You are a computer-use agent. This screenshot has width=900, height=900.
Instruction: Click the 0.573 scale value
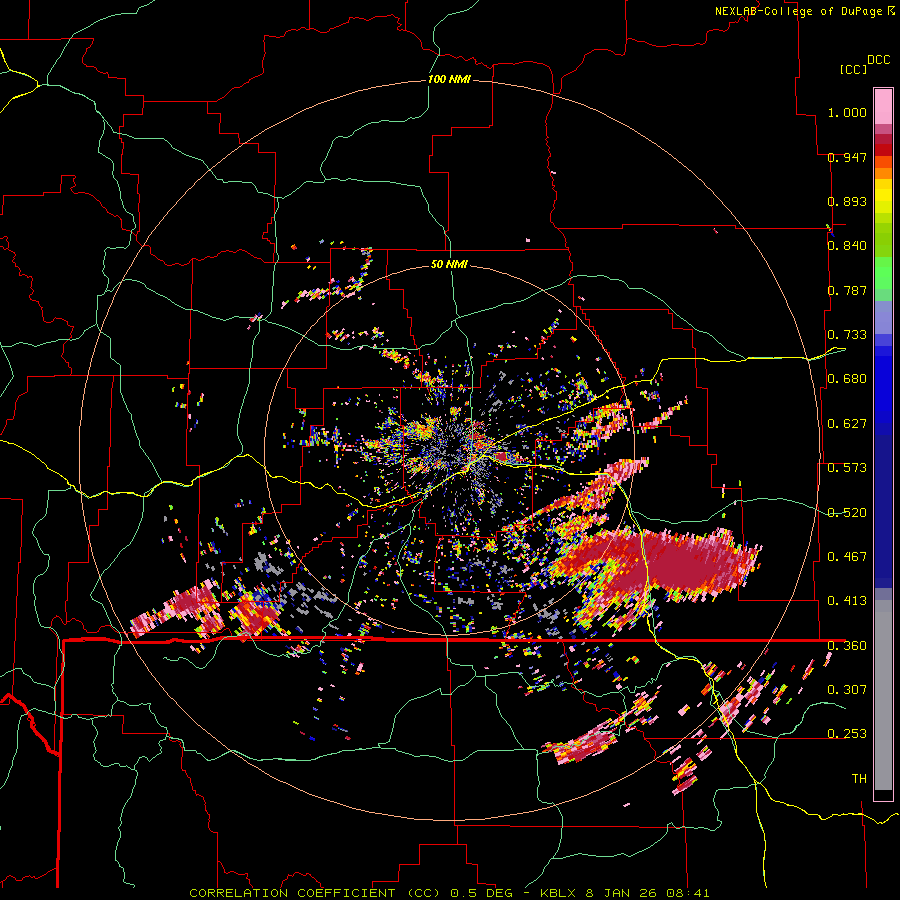coord(847,468)
